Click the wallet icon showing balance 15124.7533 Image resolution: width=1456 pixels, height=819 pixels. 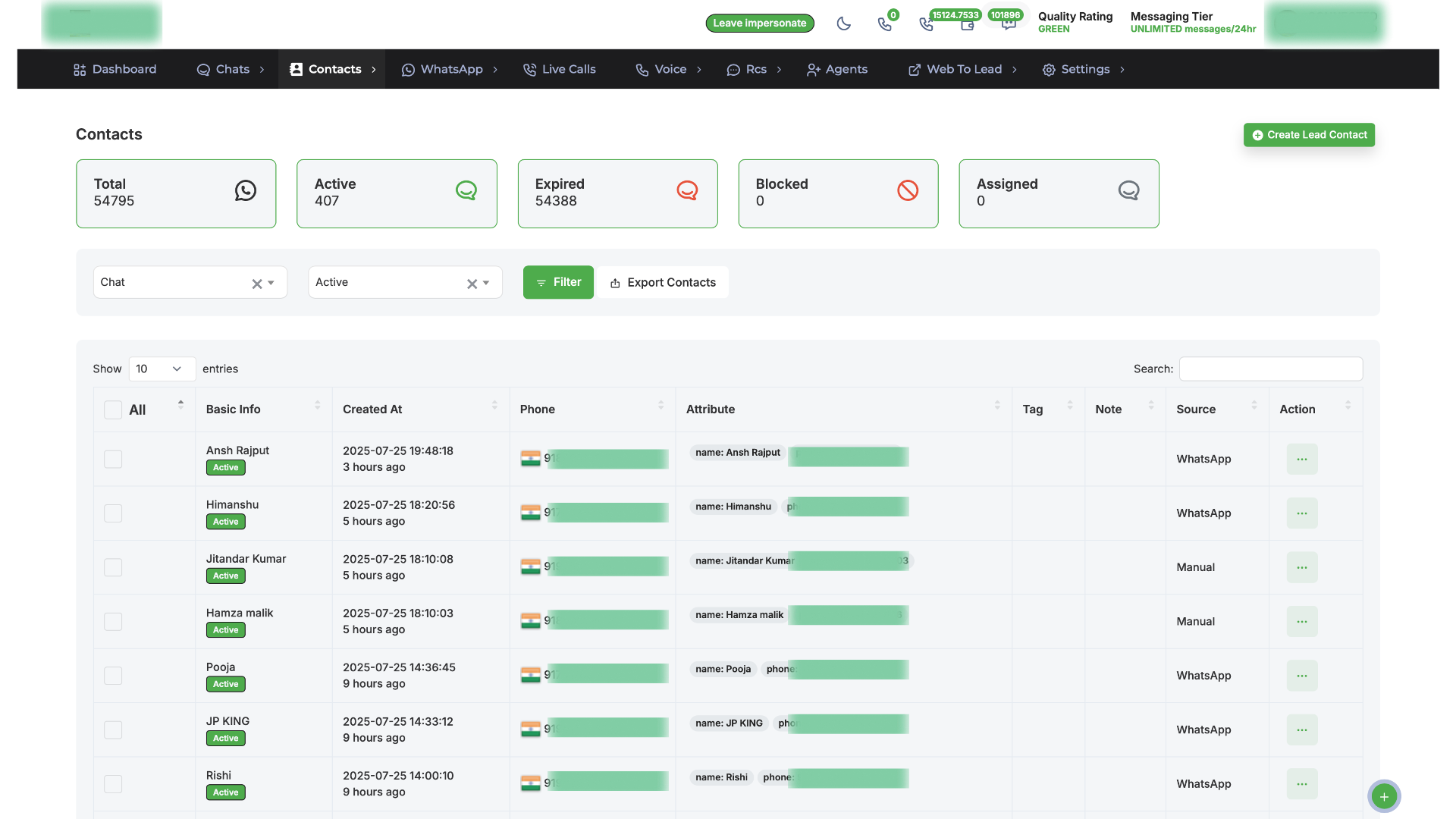point(967,25)
